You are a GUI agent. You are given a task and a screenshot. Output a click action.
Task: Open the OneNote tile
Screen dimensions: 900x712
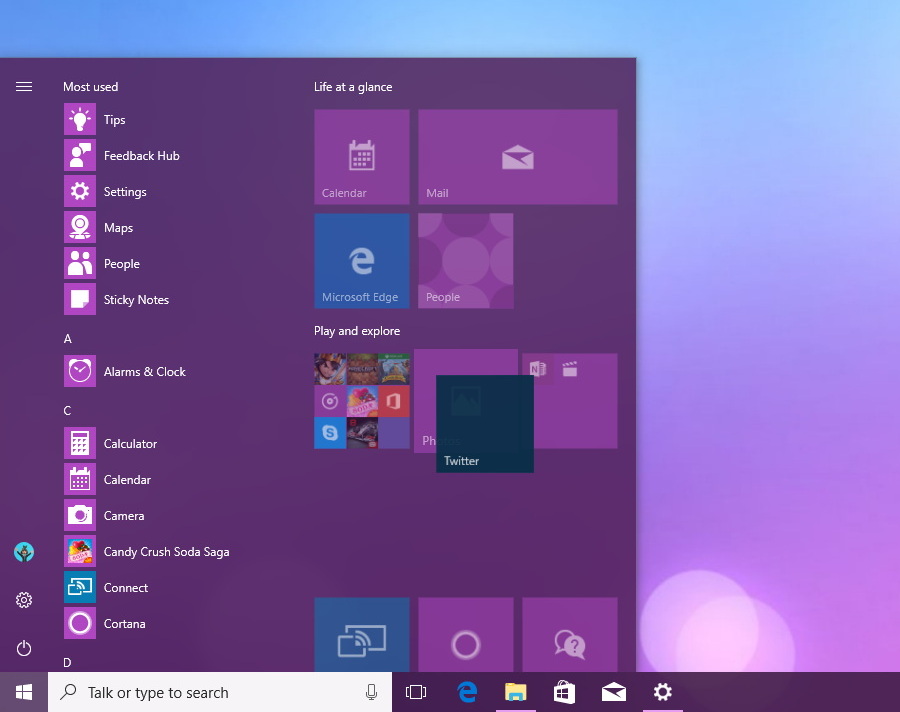pos(538,368)
